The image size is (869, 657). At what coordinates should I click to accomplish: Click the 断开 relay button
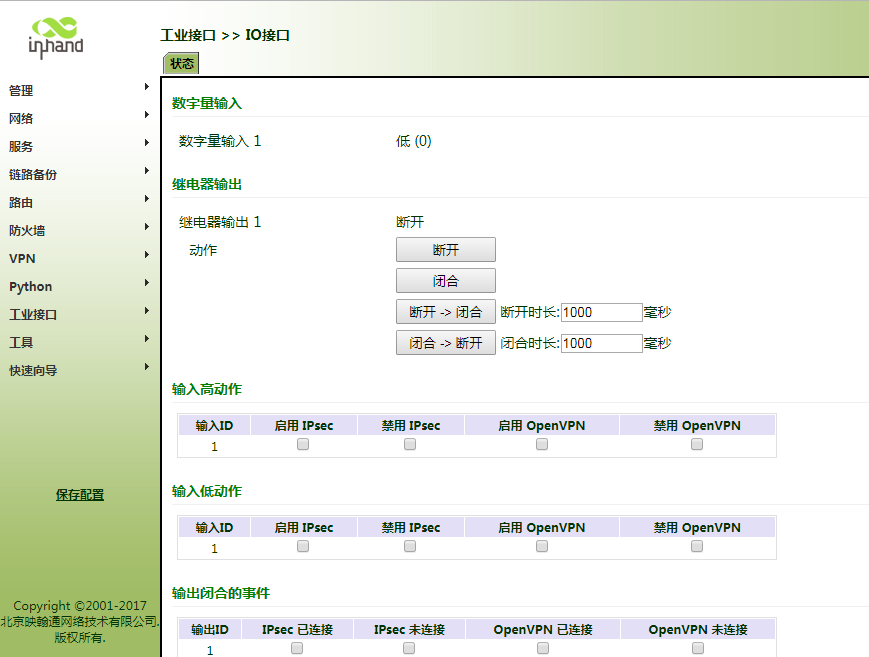coord(445,250)
